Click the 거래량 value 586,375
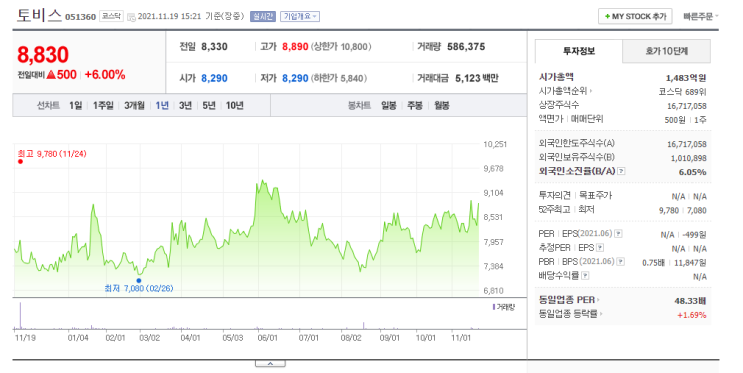 [466, 47]
